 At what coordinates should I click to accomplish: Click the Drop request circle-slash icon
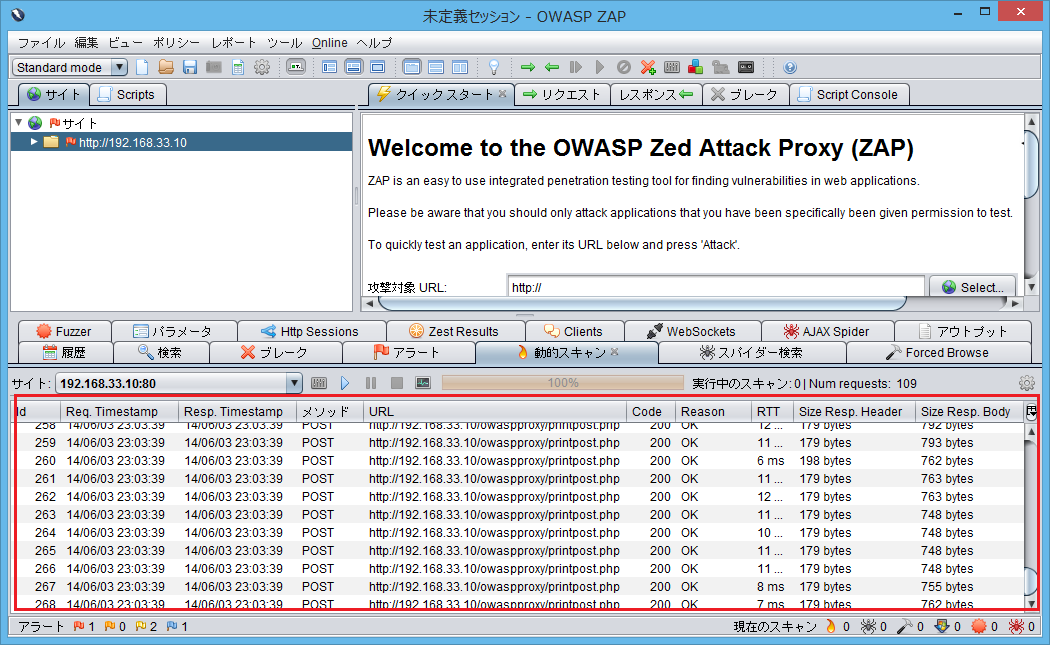(x=623, y=67)
